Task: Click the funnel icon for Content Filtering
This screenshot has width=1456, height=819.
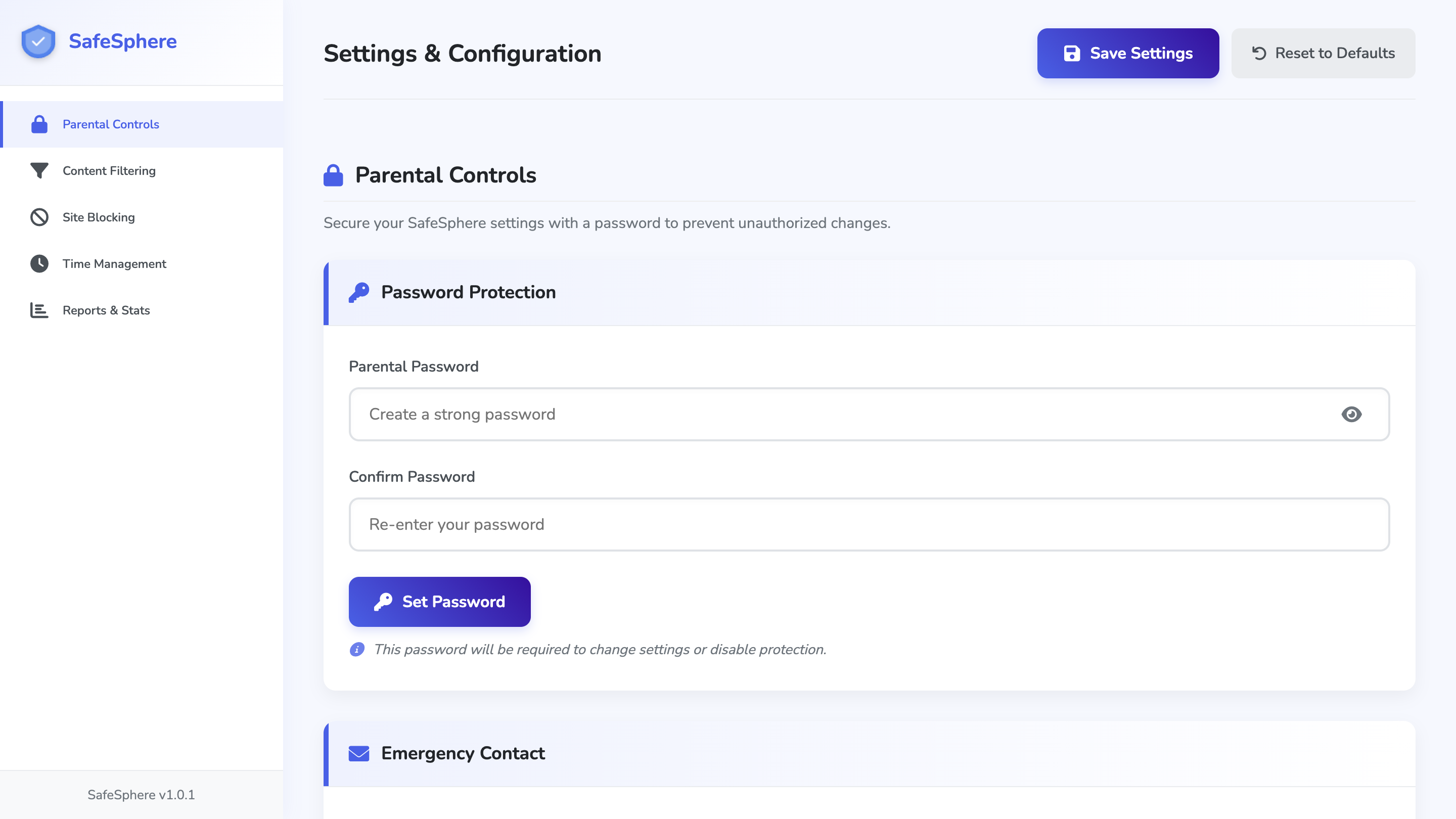Action: [x=39, y=171]
